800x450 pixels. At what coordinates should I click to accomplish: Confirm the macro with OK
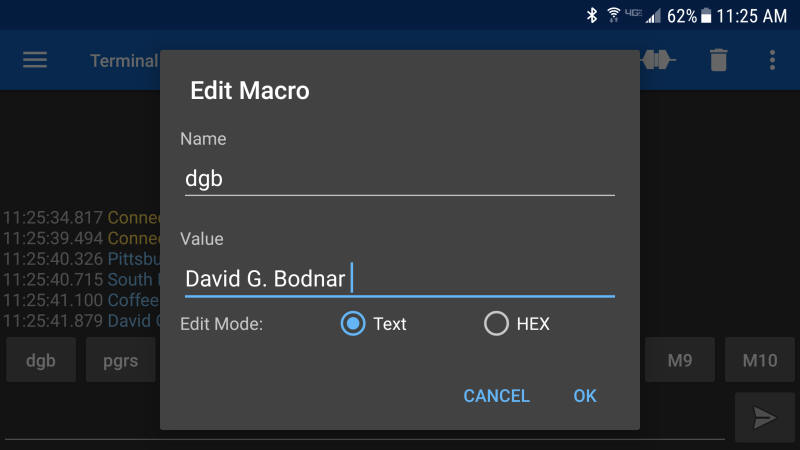point(585,396)
